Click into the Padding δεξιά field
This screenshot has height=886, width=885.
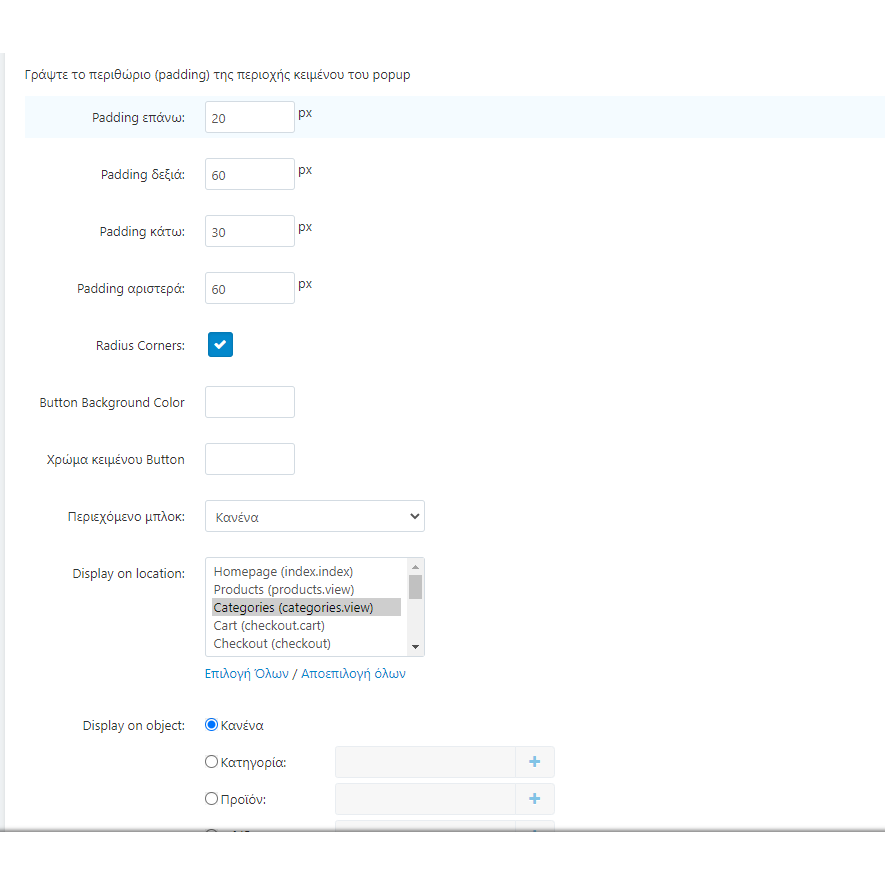click(250, 175)
